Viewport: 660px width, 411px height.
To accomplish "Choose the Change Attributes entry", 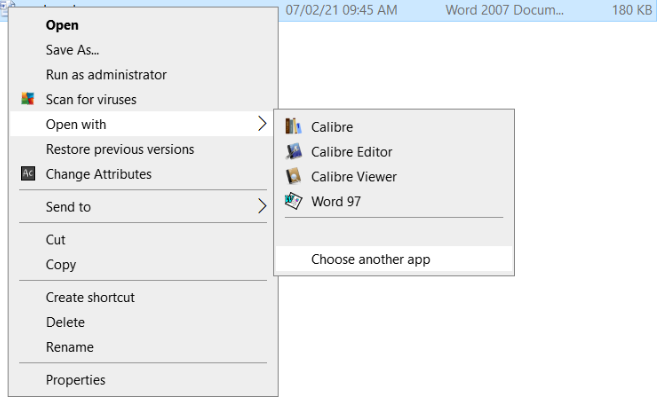I will click(x=98, y=174).
